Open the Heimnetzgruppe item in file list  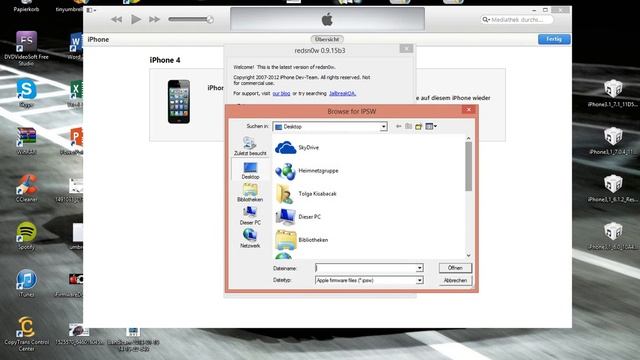[x=307, y=171]
